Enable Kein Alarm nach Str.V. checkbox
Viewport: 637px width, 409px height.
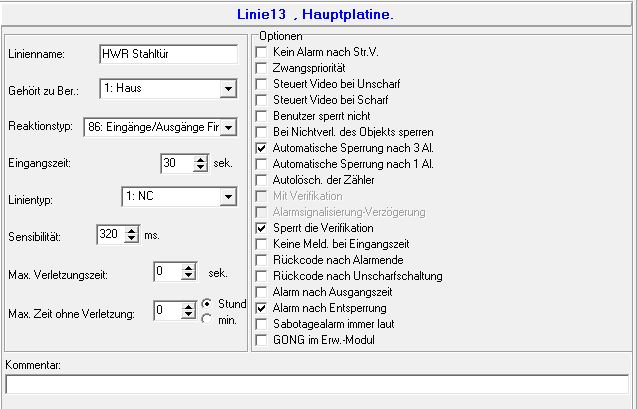pos(262,51)
